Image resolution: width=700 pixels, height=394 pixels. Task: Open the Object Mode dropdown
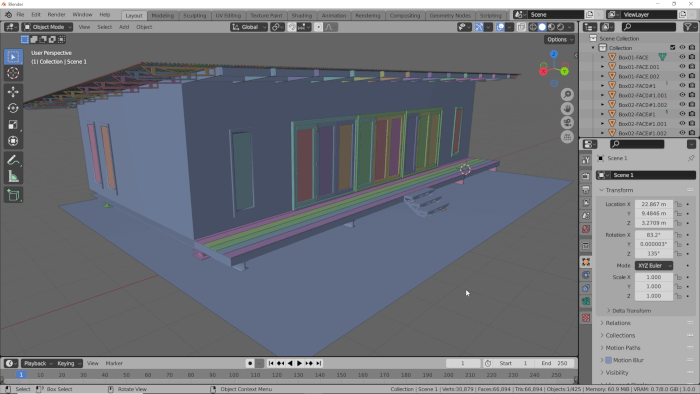coord(47,27)
